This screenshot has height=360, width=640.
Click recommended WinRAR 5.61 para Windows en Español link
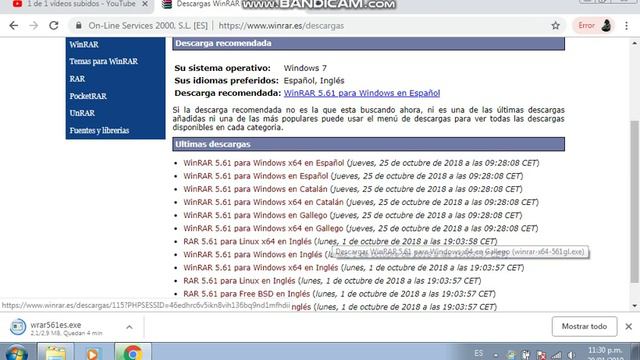pos(362,93)
